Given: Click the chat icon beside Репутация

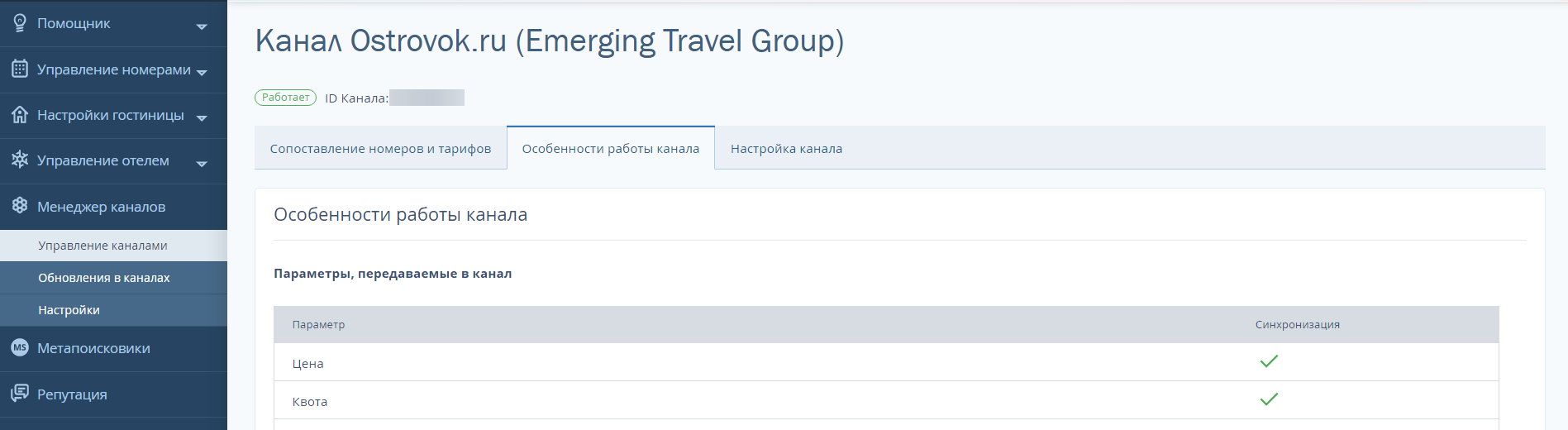Looking at the screenshot, I should tap(20, 394).
